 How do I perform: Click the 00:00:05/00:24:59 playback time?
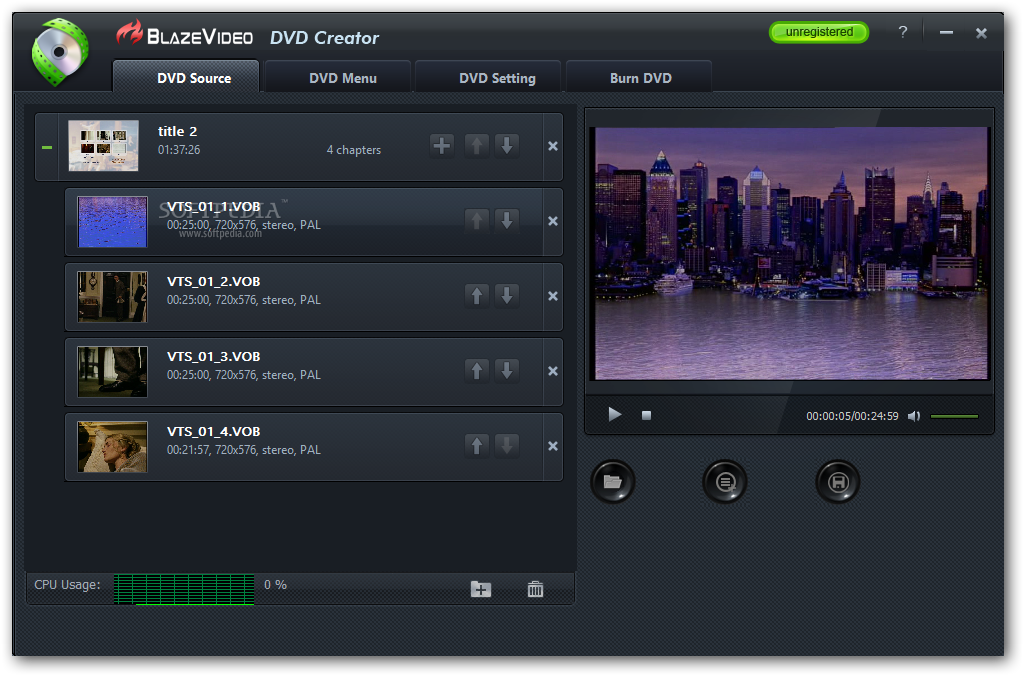point(852,416)
